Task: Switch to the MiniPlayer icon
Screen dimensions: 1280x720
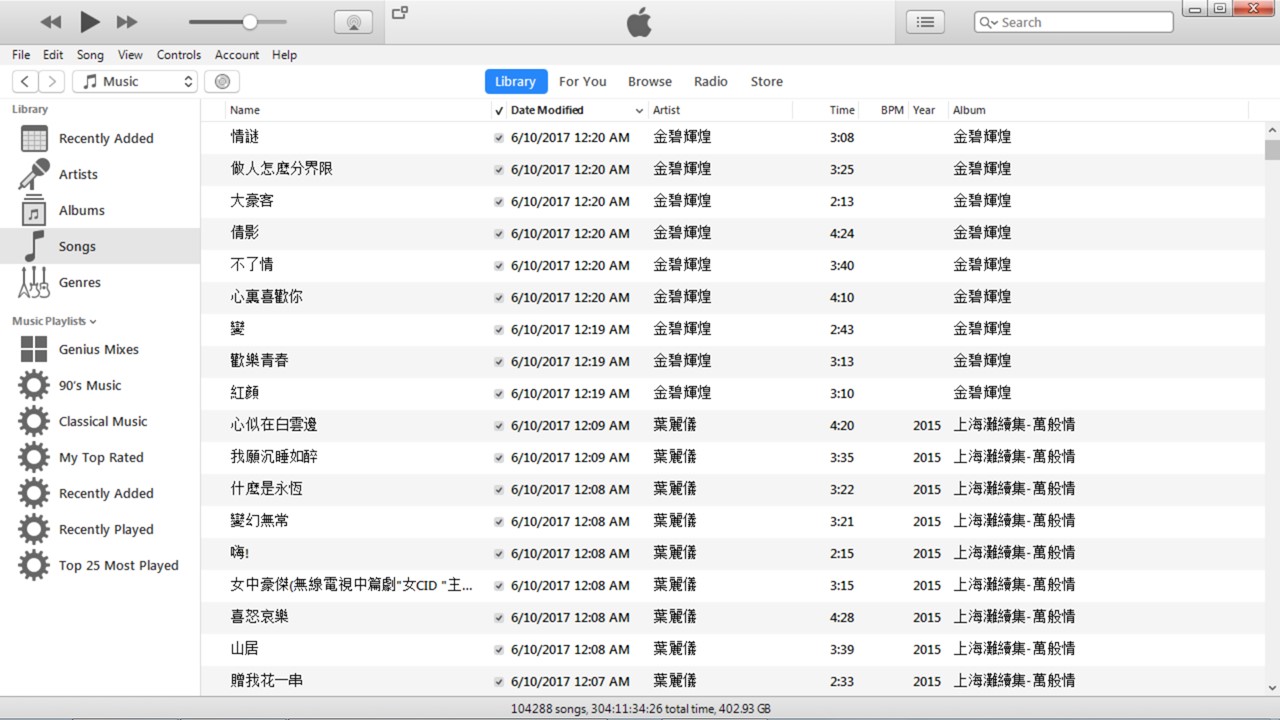Action: click(400, 13)
